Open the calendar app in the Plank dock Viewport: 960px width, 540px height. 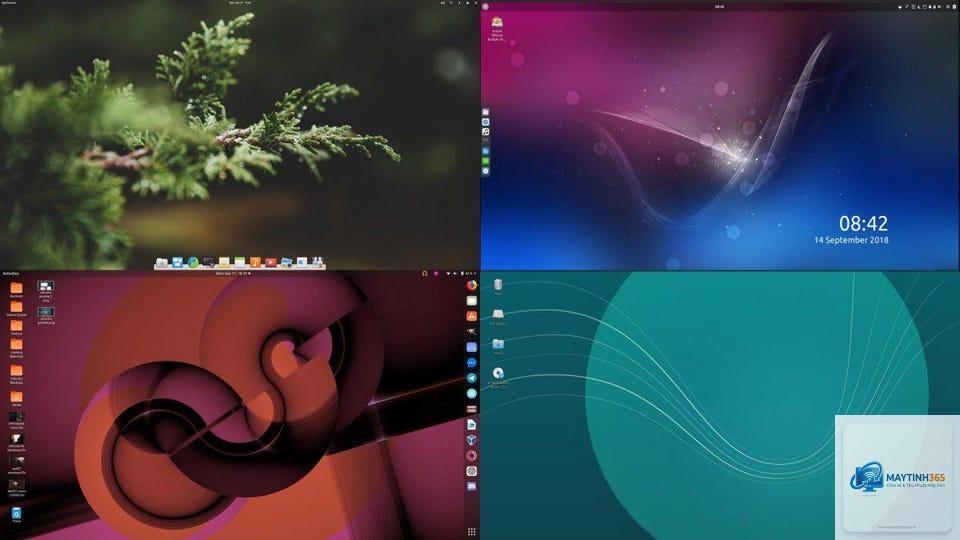(x=239, y=263)
